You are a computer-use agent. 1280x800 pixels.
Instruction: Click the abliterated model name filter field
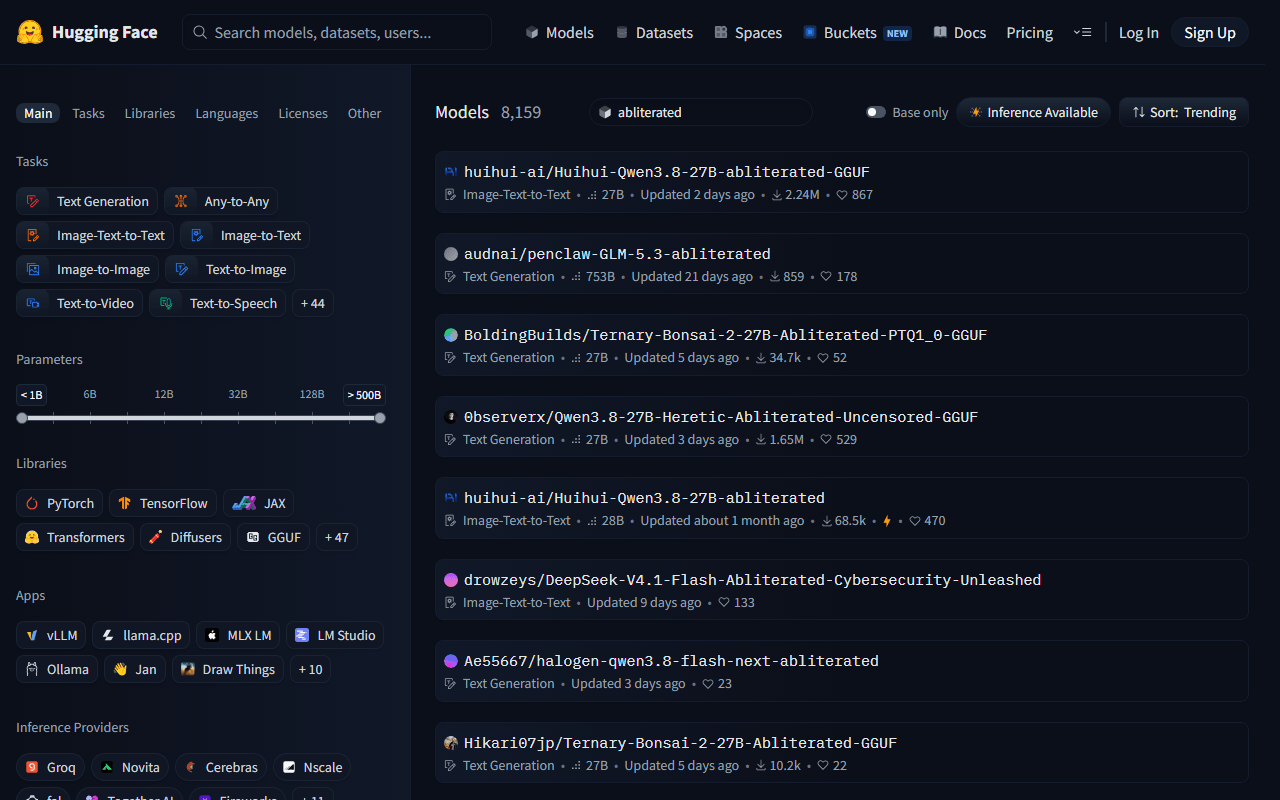[701, 112]
